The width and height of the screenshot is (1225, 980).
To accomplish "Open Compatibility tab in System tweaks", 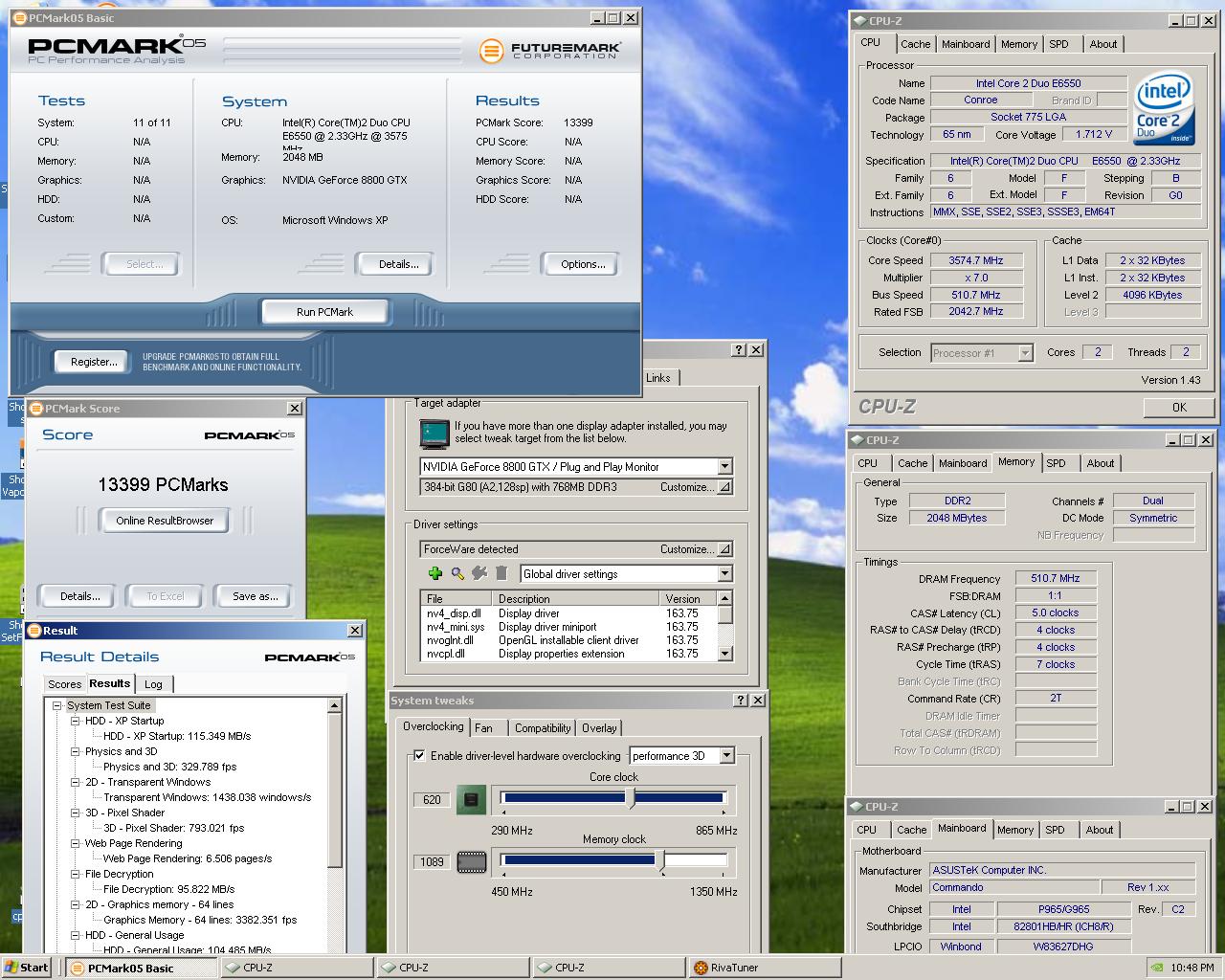I will tap(543, 728).
